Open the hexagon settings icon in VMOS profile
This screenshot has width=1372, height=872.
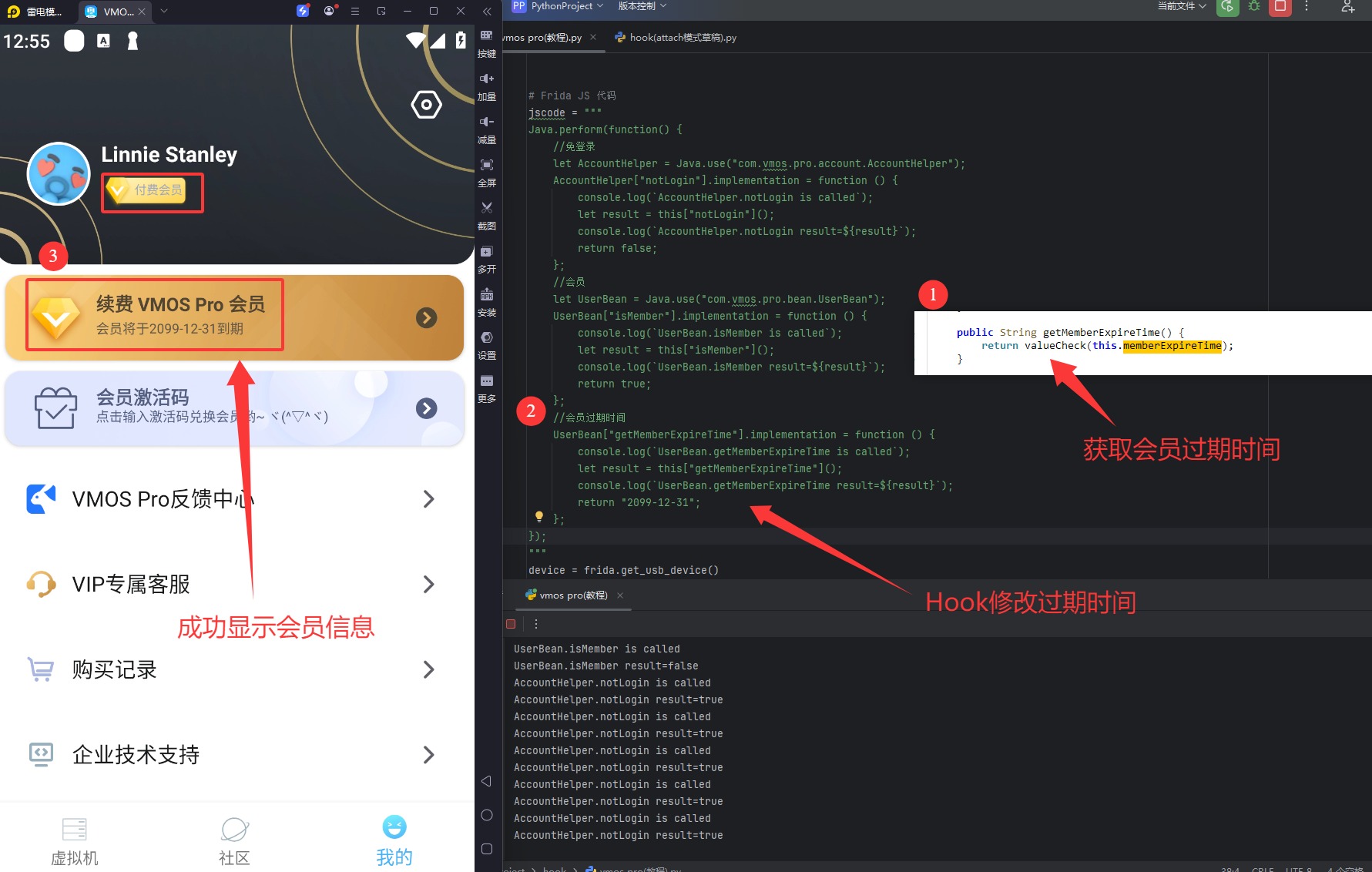426,104
